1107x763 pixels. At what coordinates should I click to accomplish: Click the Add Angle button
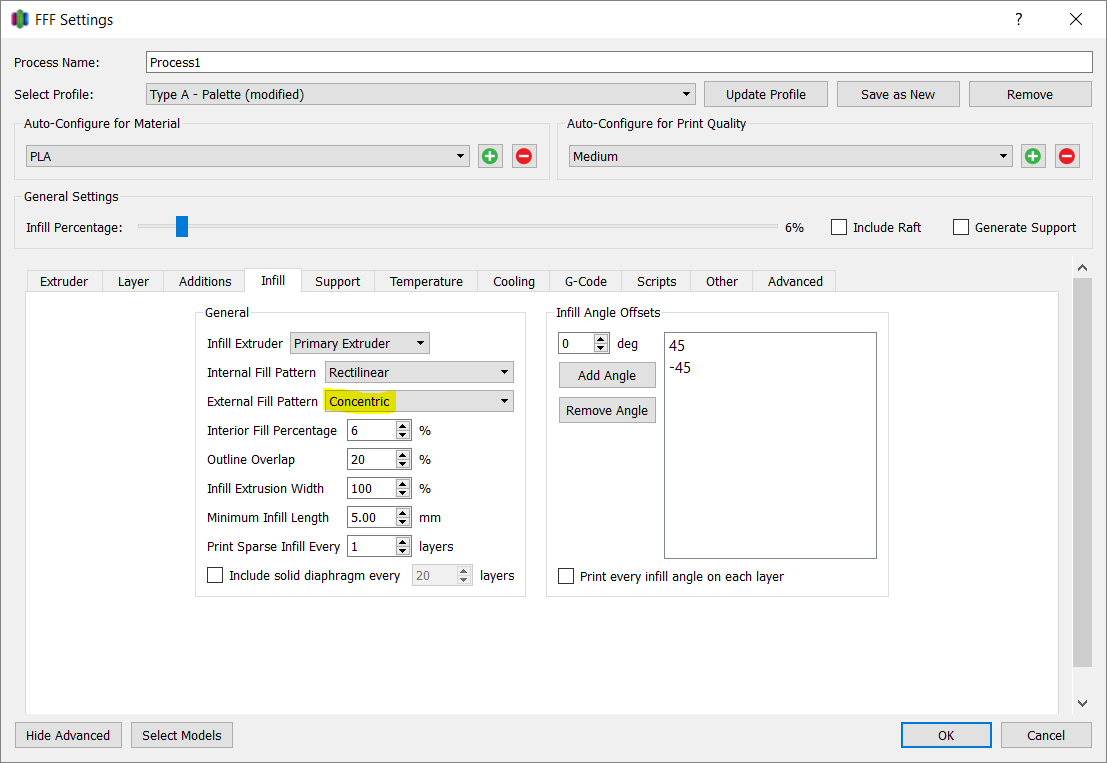tap(607, 375)
